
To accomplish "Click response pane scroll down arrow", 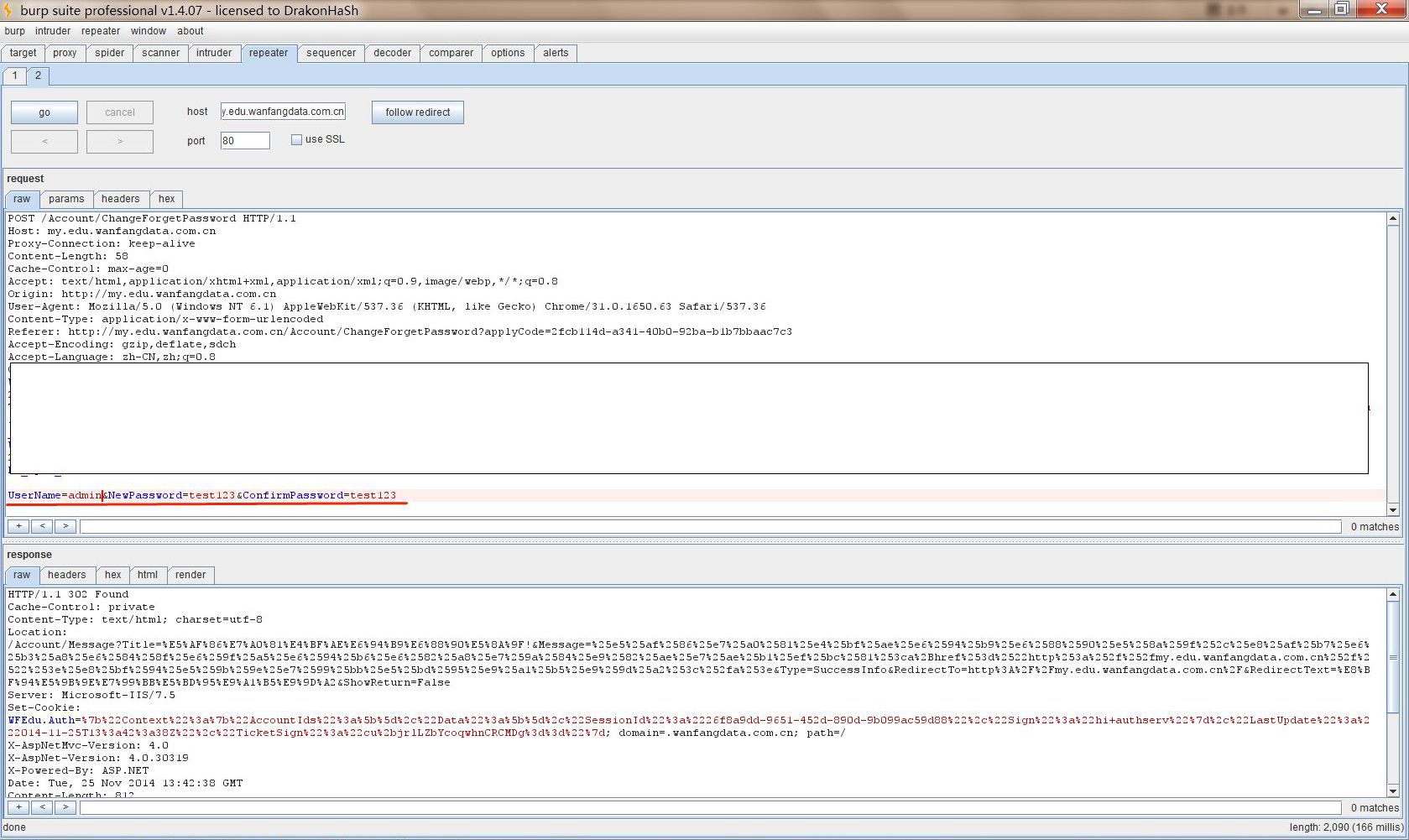I will click(1393, 790).
